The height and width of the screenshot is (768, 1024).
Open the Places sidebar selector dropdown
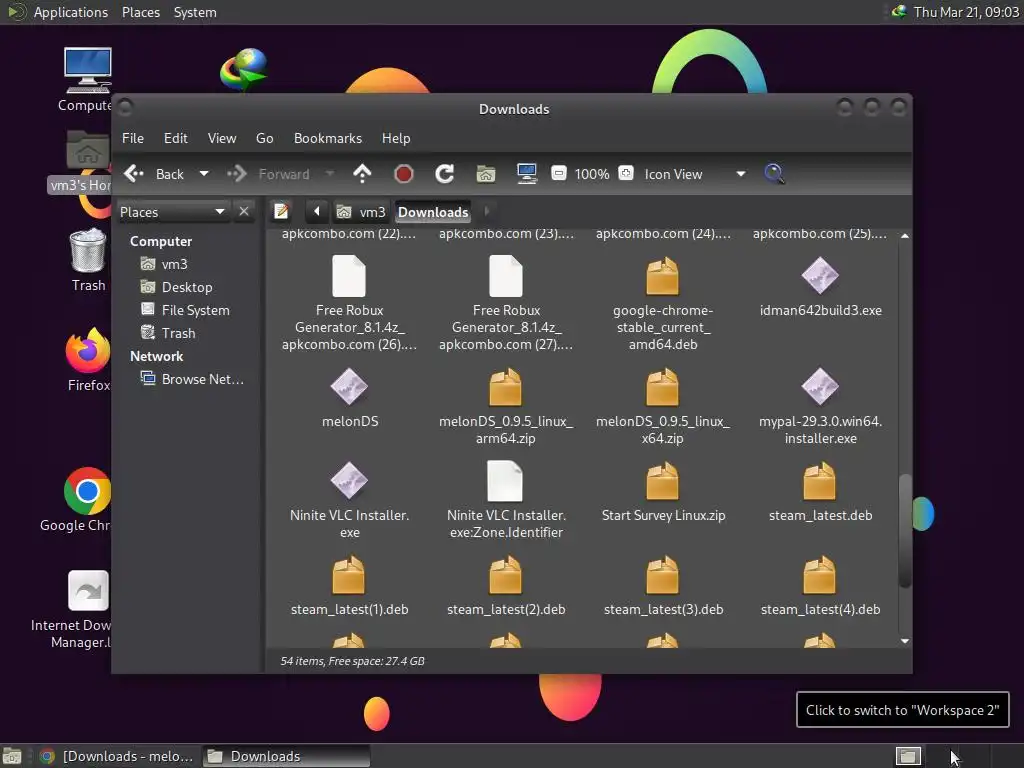[x=173, y=212]
